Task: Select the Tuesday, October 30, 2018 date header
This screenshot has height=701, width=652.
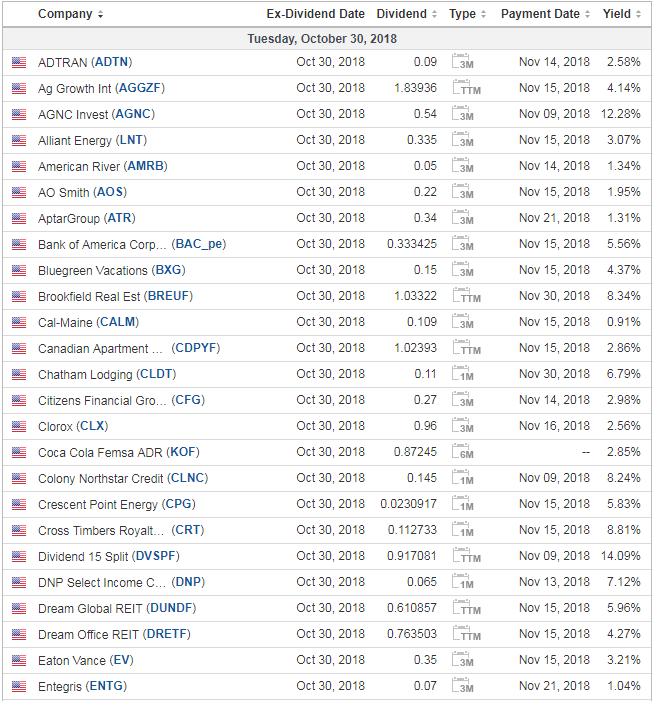Action: tap(322, 39)
